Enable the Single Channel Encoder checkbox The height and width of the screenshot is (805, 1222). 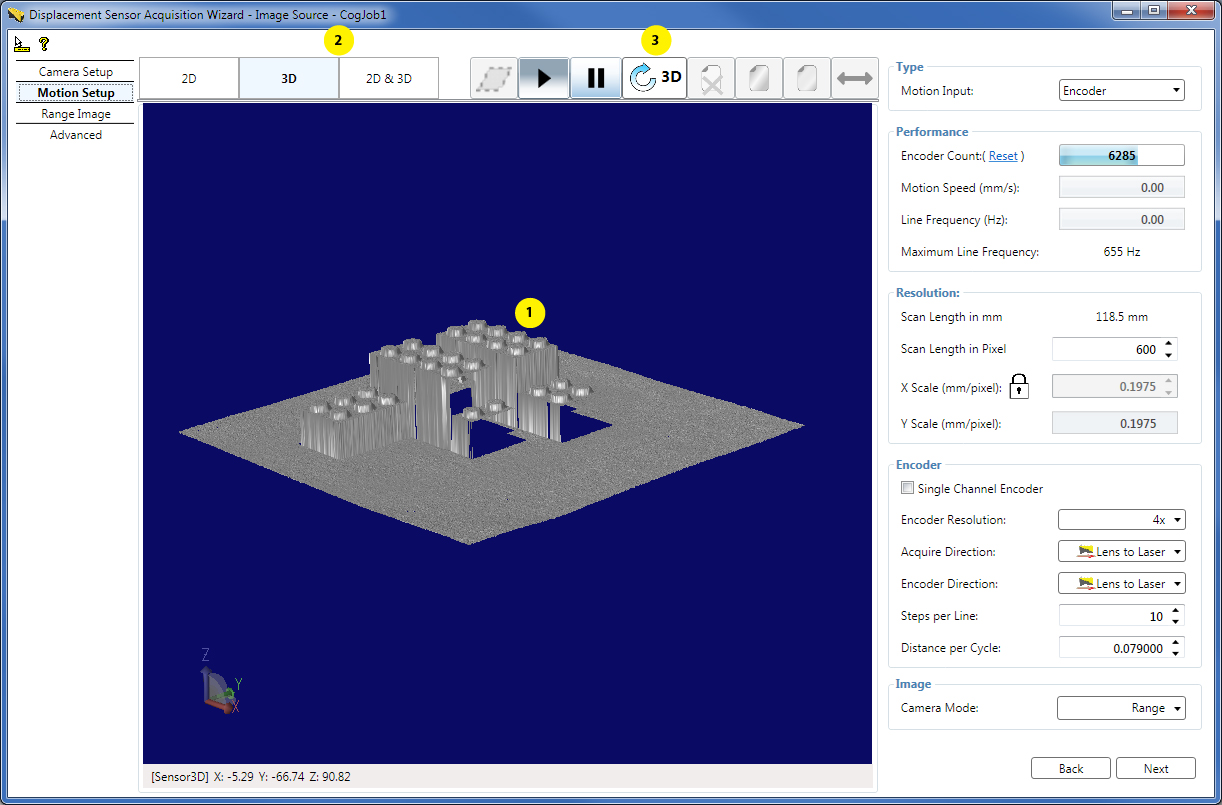coord(907,487)
